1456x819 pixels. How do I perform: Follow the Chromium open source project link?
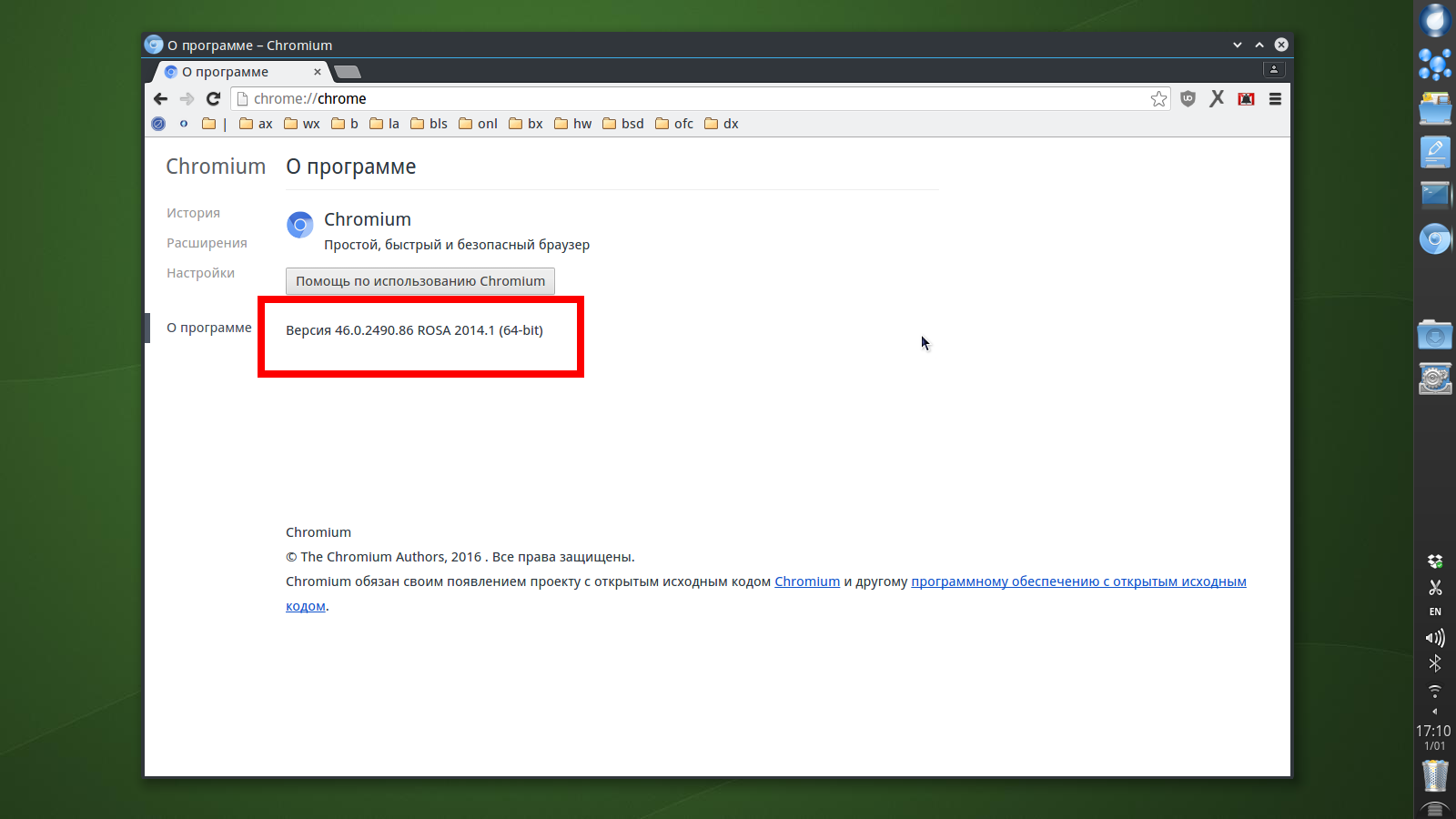807,581
